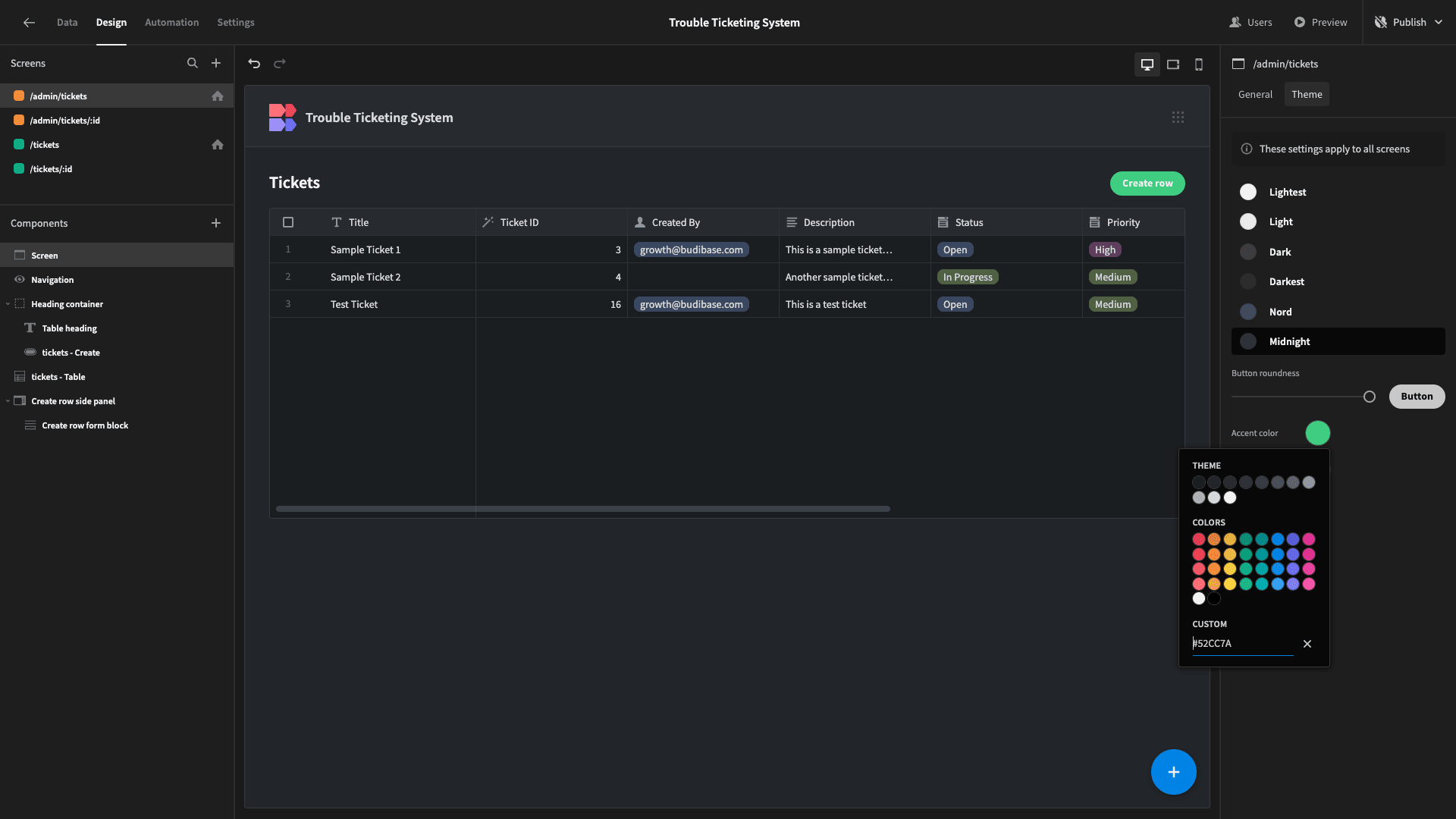1456x819 pixels.
Task: Select the Nord theme radio button
Action: pos(1248,311)
